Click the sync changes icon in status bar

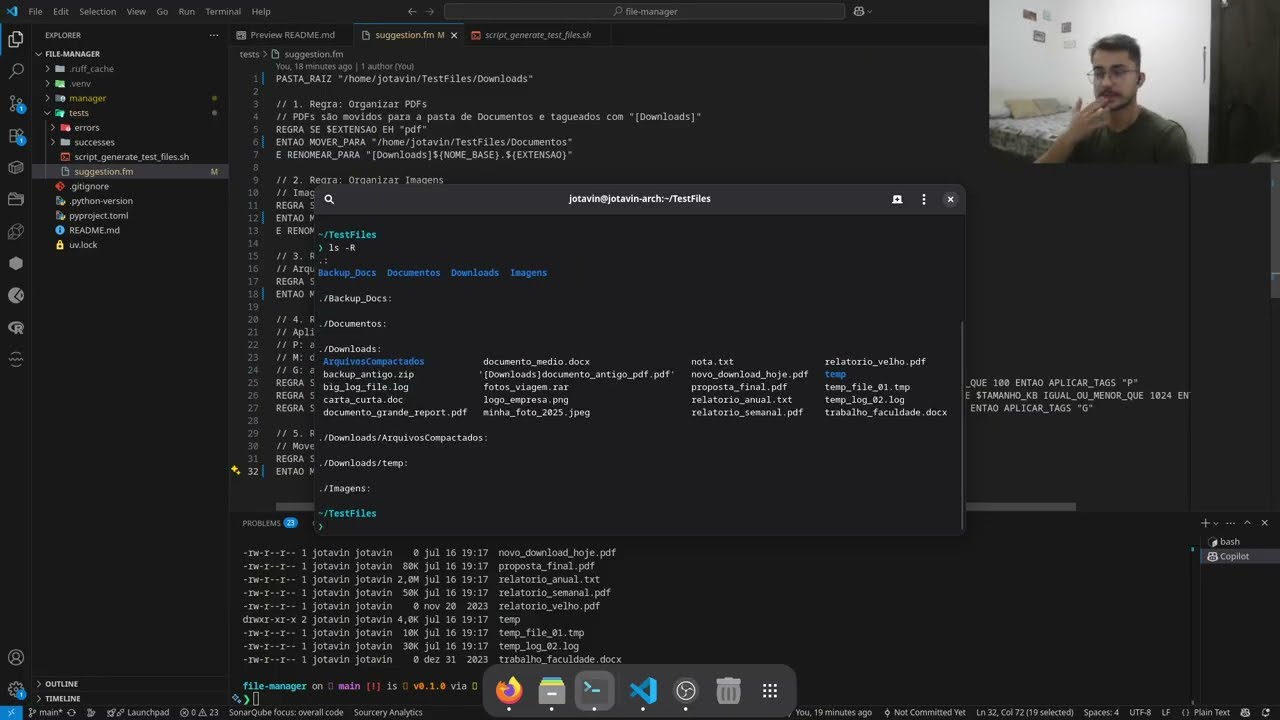pos(71,712)
